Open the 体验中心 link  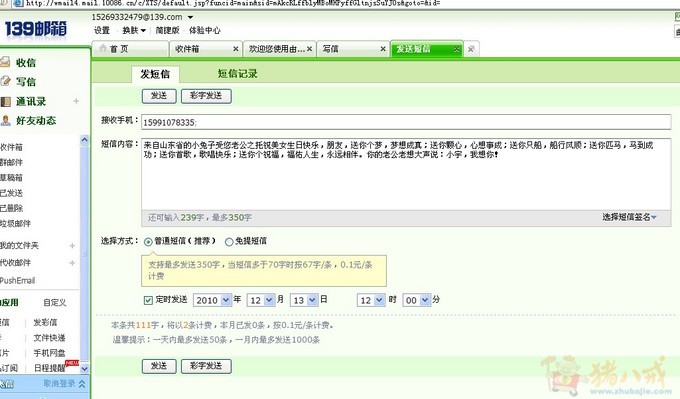click(x=205, y=30)
